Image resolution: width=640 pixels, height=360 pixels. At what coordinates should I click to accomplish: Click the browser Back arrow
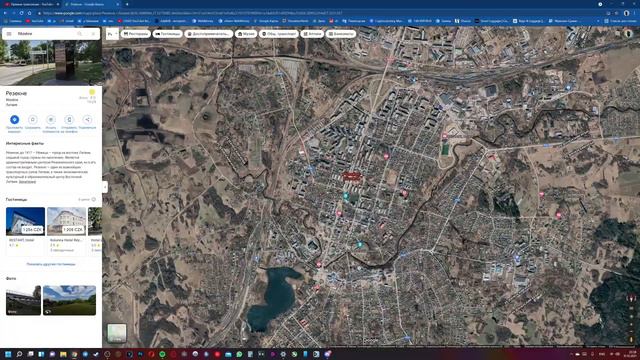5,13
